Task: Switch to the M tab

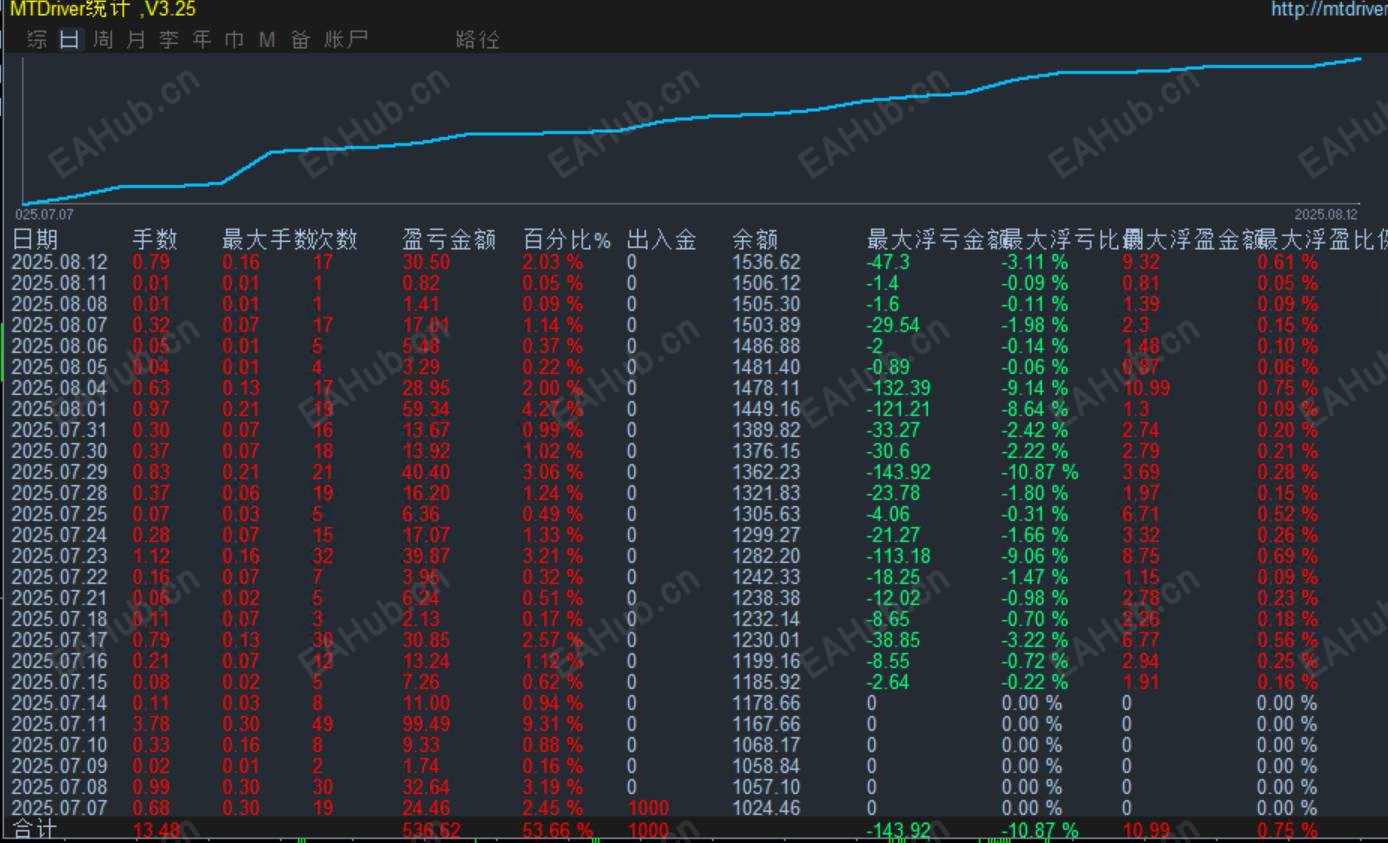Action: click(267, 40)
